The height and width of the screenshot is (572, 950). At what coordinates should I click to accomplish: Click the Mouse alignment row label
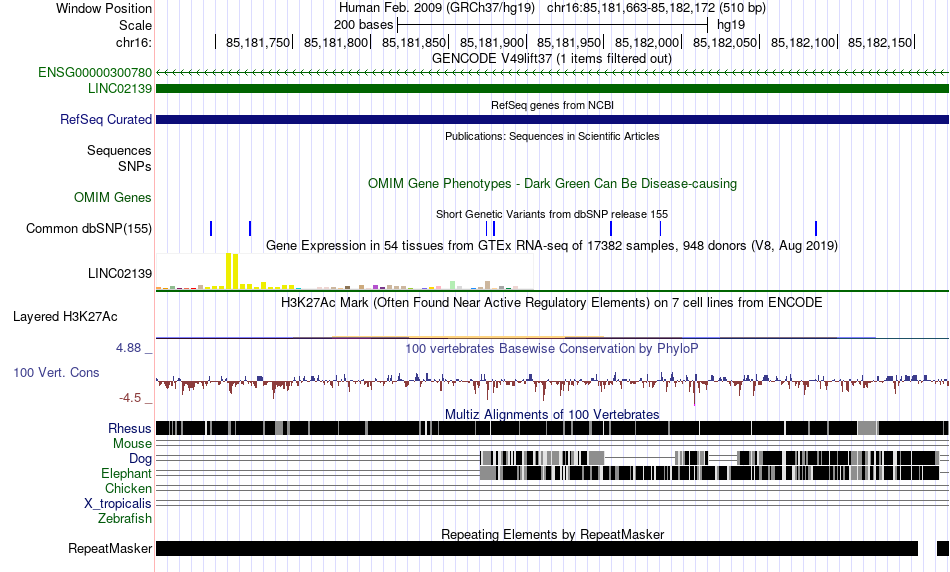(132, 444)
